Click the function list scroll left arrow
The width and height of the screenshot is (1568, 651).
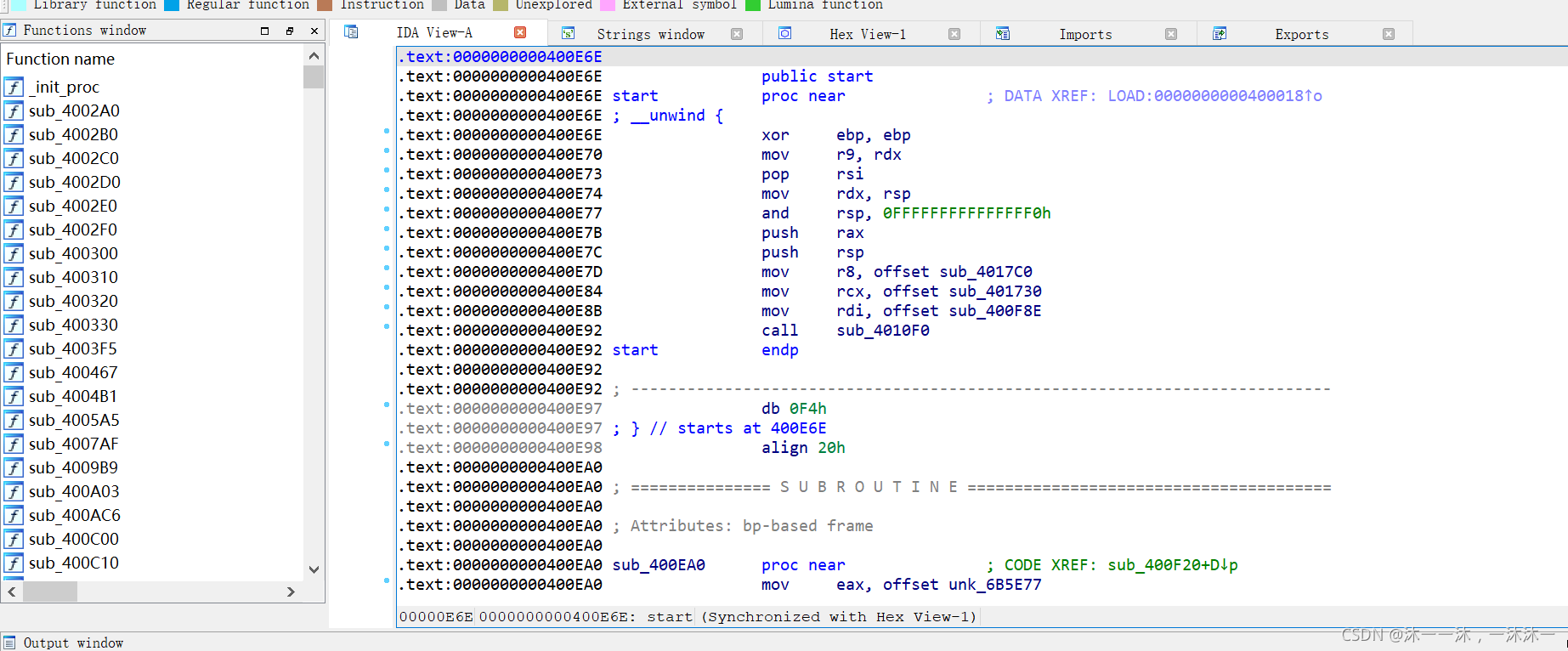[12, 592]
